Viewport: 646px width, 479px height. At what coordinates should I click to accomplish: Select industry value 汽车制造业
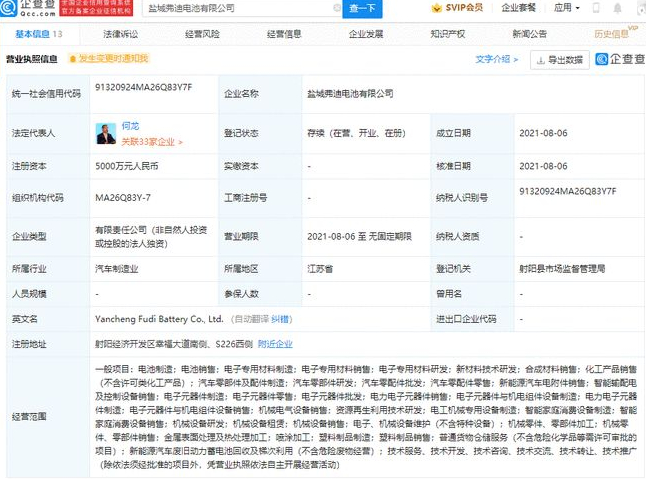click(x=117, y=269)
